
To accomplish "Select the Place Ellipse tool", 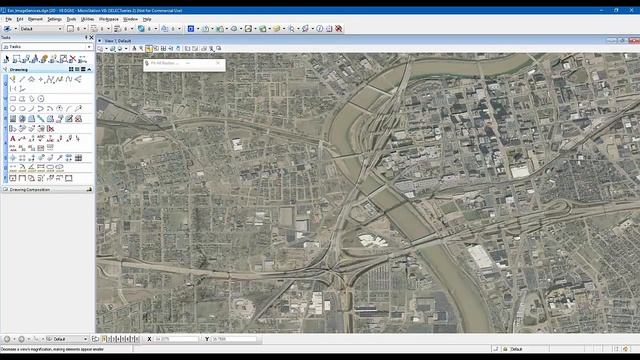I will pyautogui.click(x=22, y=109).
